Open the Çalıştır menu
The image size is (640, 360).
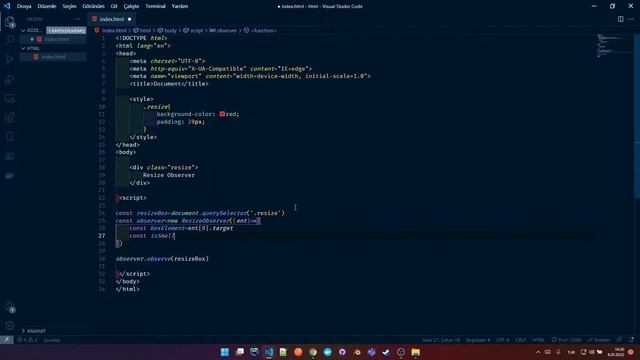(x=131, y=6)
